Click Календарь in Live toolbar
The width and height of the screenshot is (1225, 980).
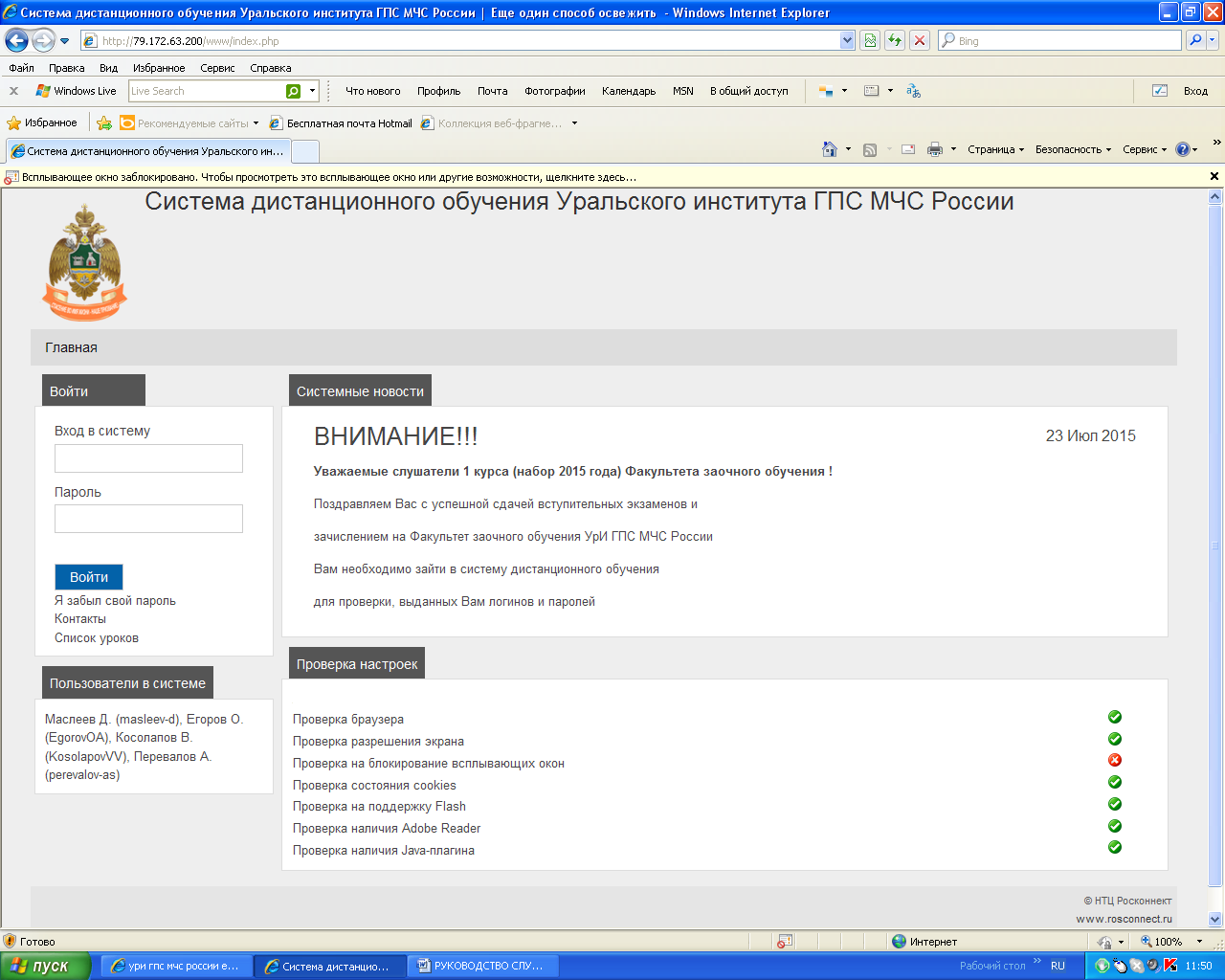[x=629, y=91]
